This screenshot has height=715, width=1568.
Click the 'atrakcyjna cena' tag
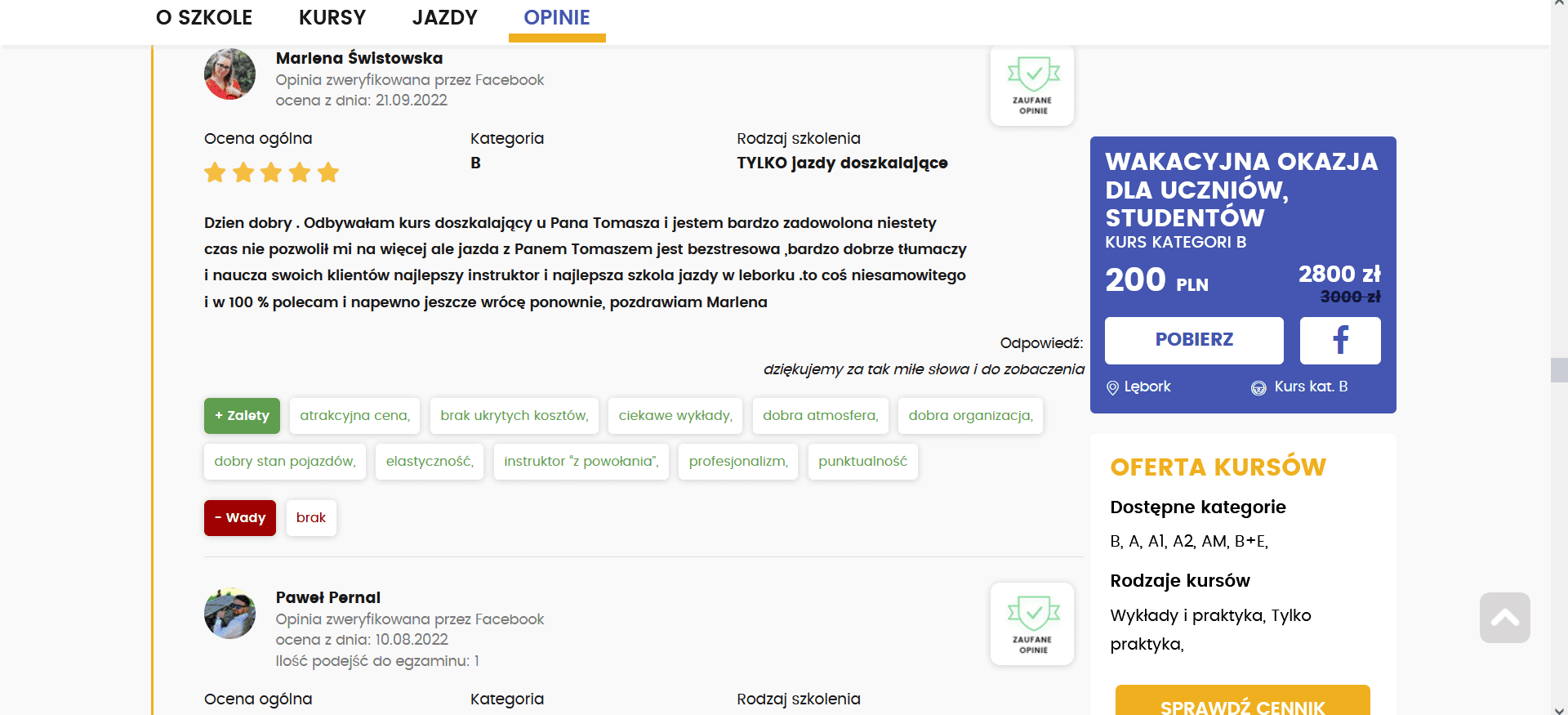point(354,416)
